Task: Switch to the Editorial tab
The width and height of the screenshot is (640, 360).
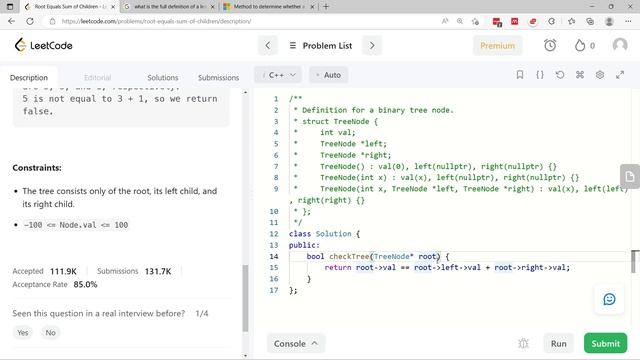Action: (x=97, y=78)
